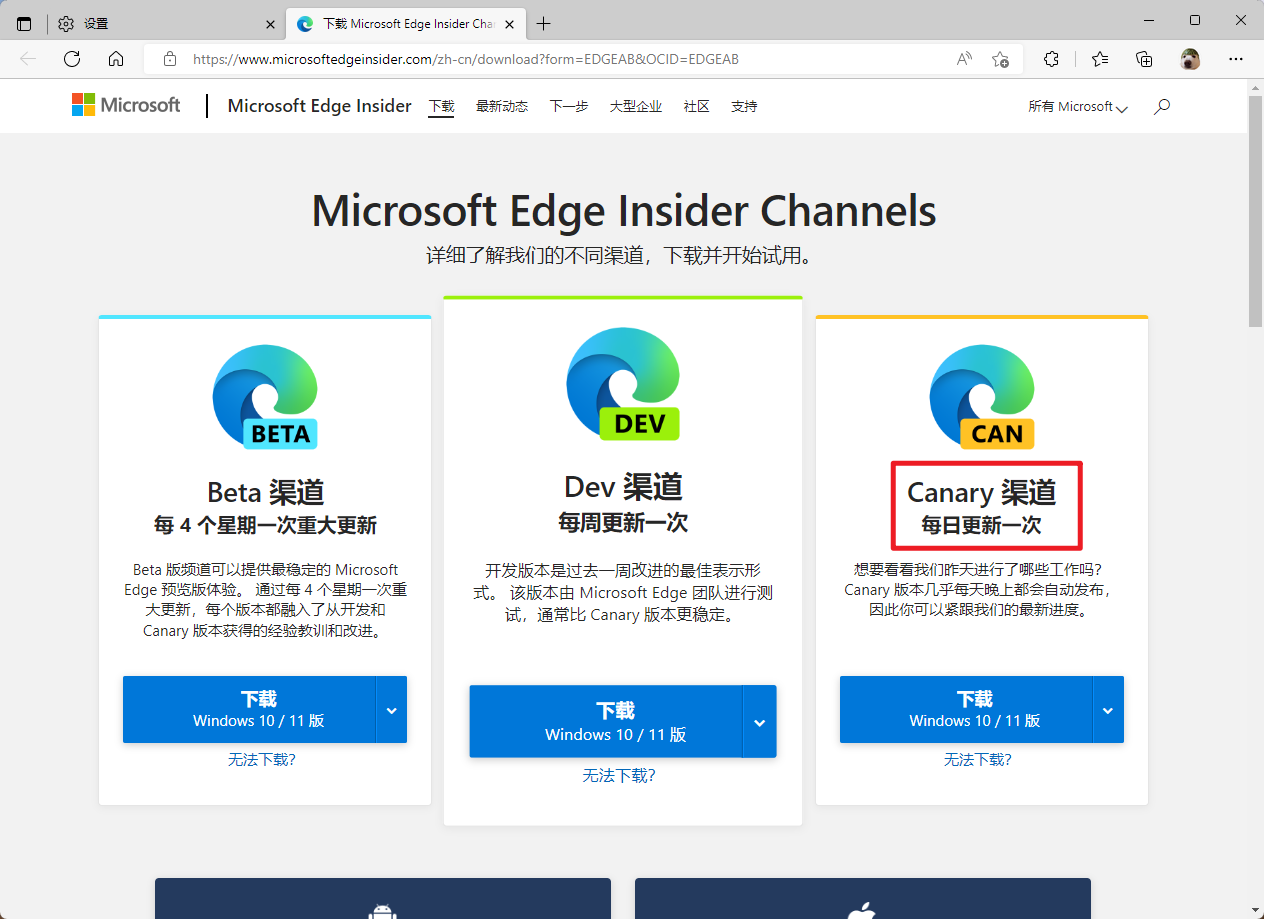Open the Extensions puzzle icon
Image resolution: width=1264 pixels, height=919 pixels.
click(x=1051, y=59)
